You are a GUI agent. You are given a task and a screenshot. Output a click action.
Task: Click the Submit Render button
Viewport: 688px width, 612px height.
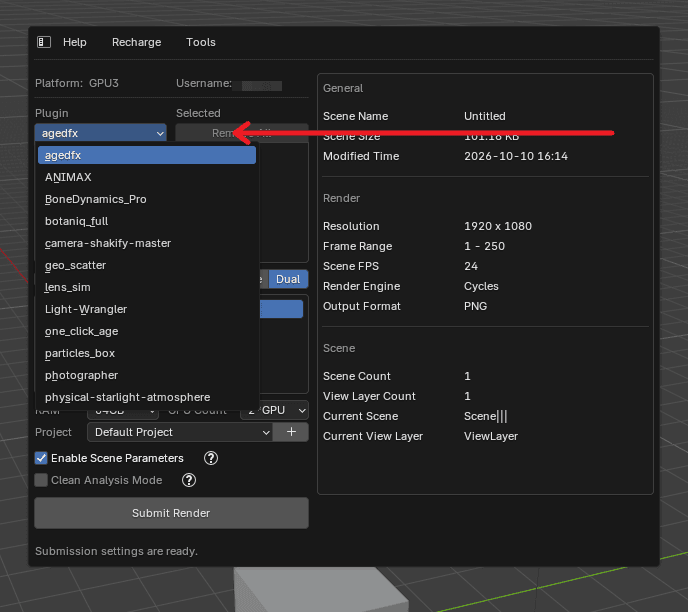172,513
